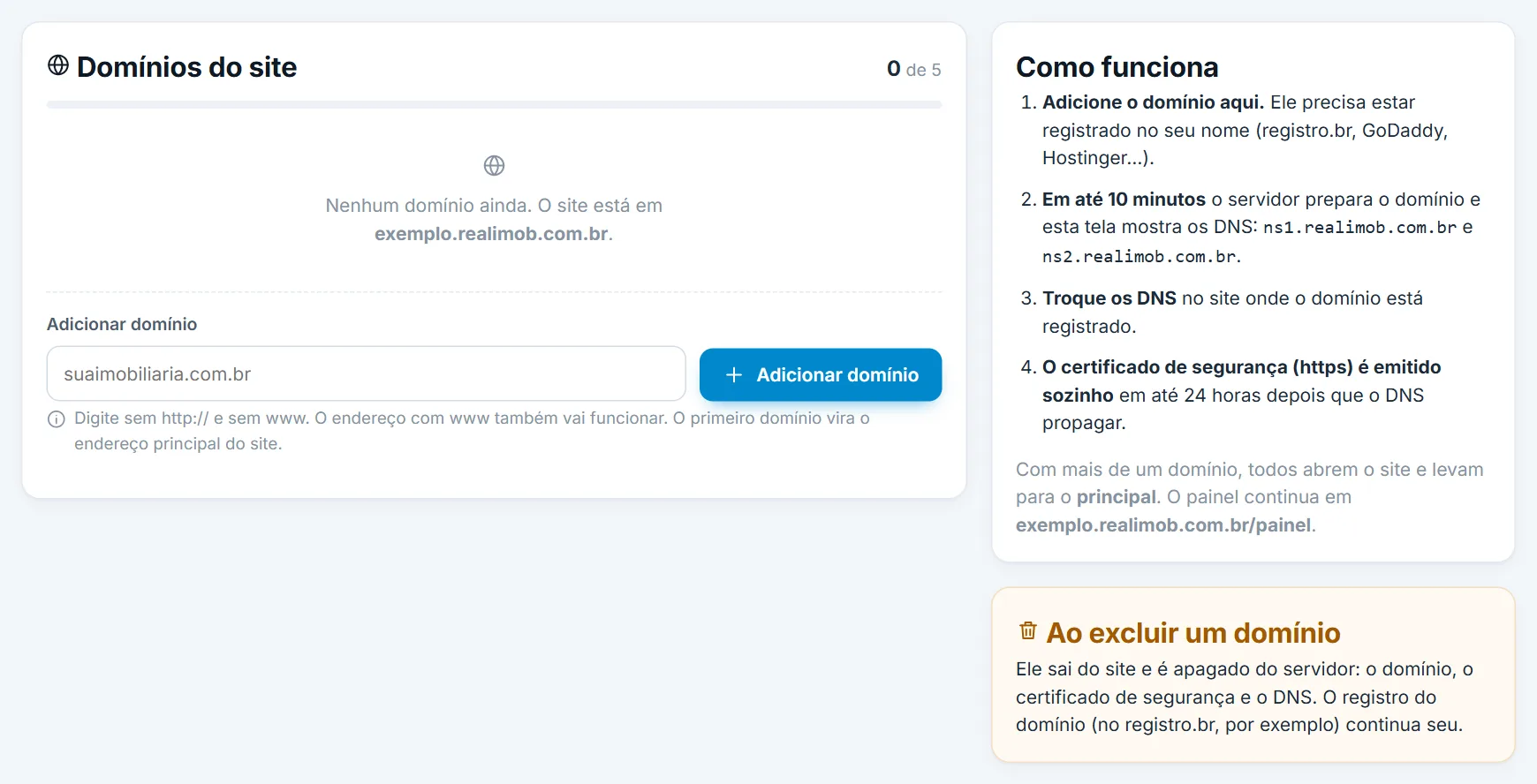1537x784 pixels.
Task: Click 'Em até 10 minutos' step text
Action: pyautogui.click(x=1124, y=200)
